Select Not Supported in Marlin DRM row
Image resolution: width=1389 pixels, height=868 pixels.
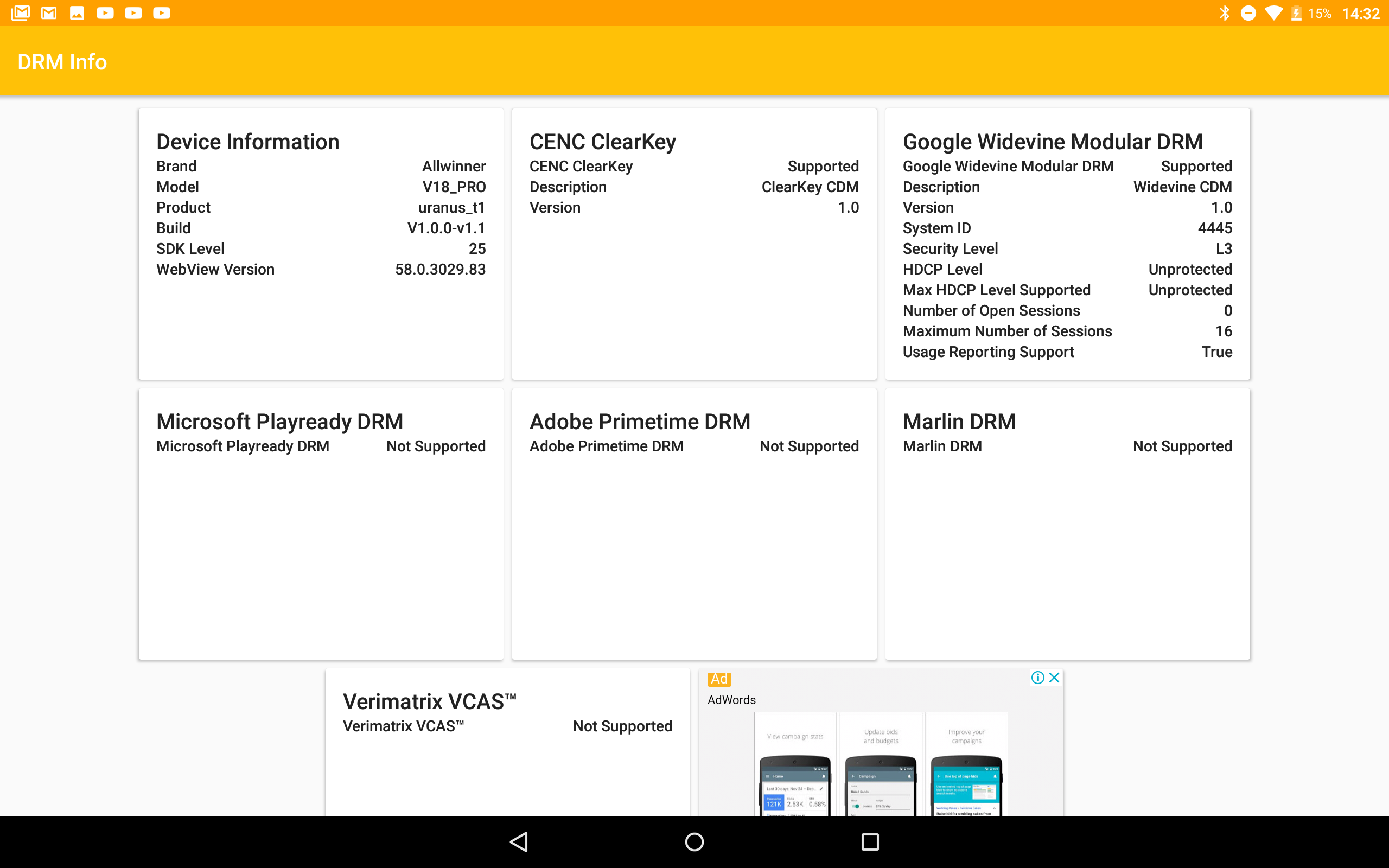tap(1182, 446)
